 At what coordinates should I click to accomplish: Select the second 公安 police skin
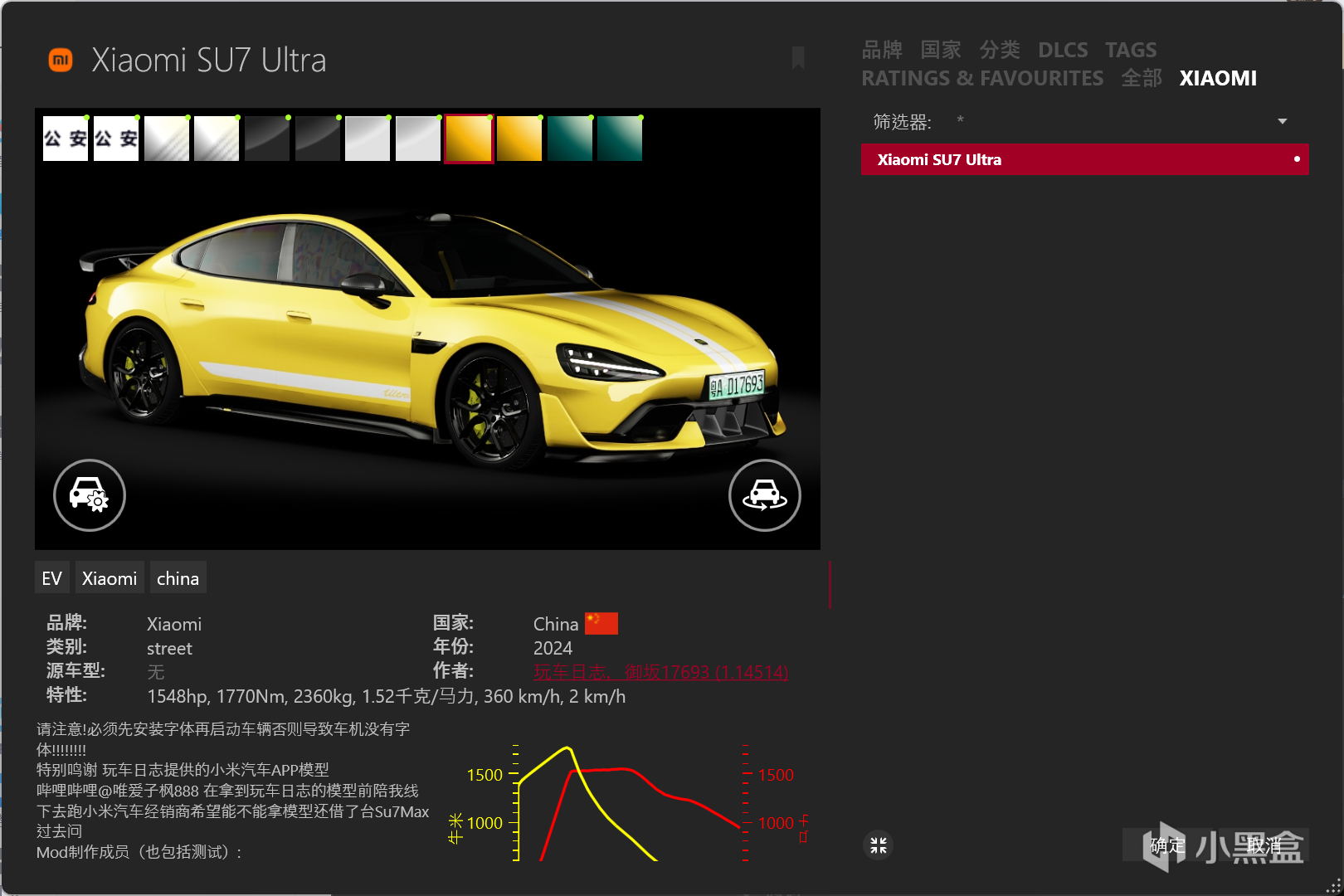pos(116,139)
